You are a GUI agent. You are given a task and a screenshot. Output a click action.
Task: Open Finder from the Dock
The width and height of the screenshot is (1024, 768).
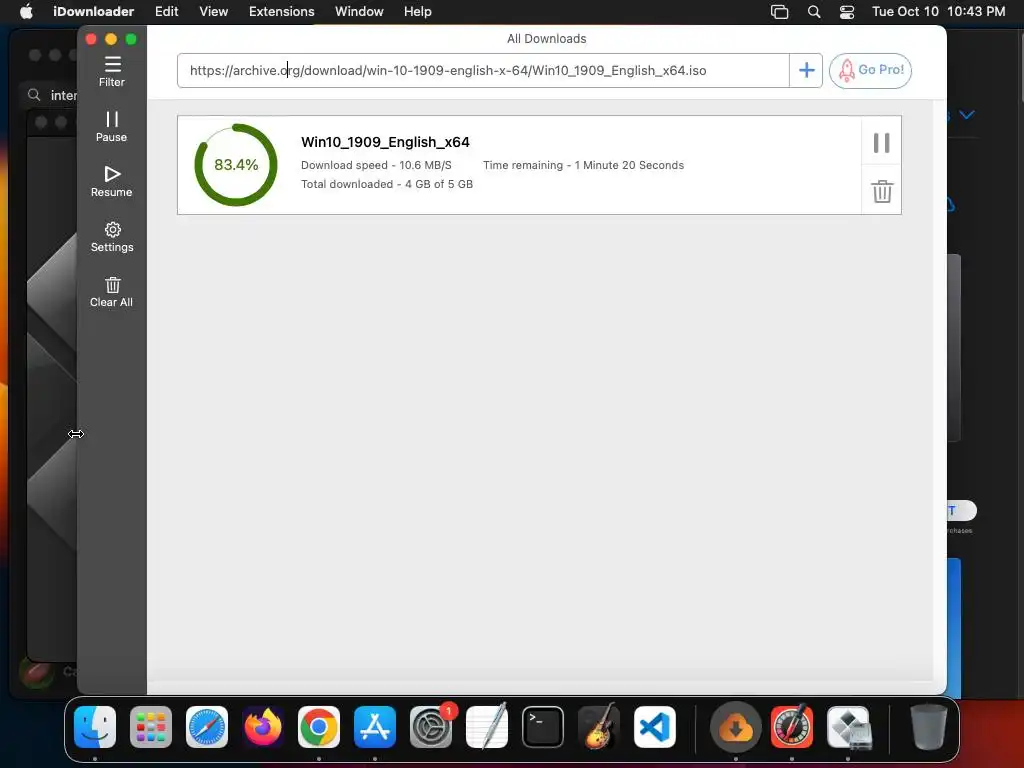pos(95,727)
